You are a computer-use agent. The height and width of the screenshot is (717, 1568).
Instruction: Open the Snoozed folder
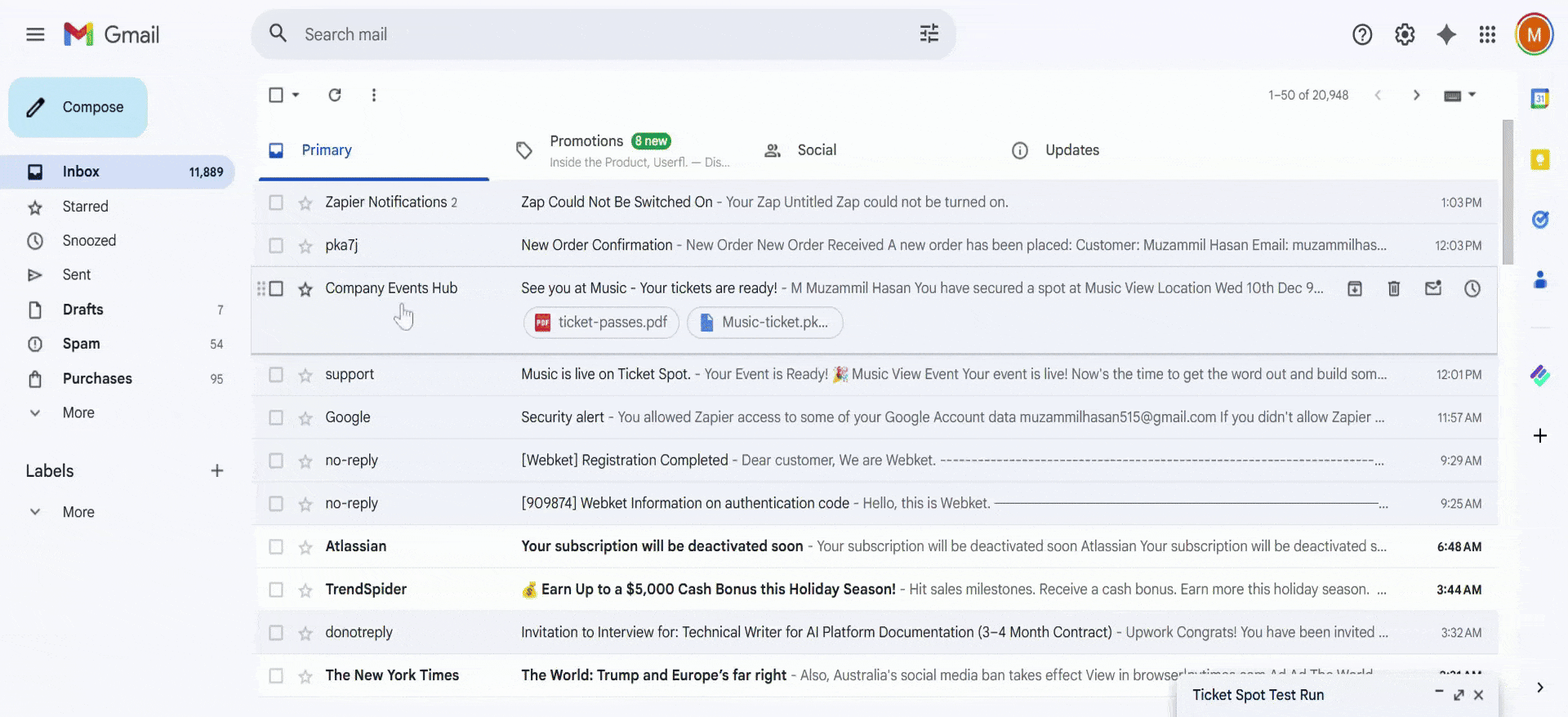tap(118, 241)
